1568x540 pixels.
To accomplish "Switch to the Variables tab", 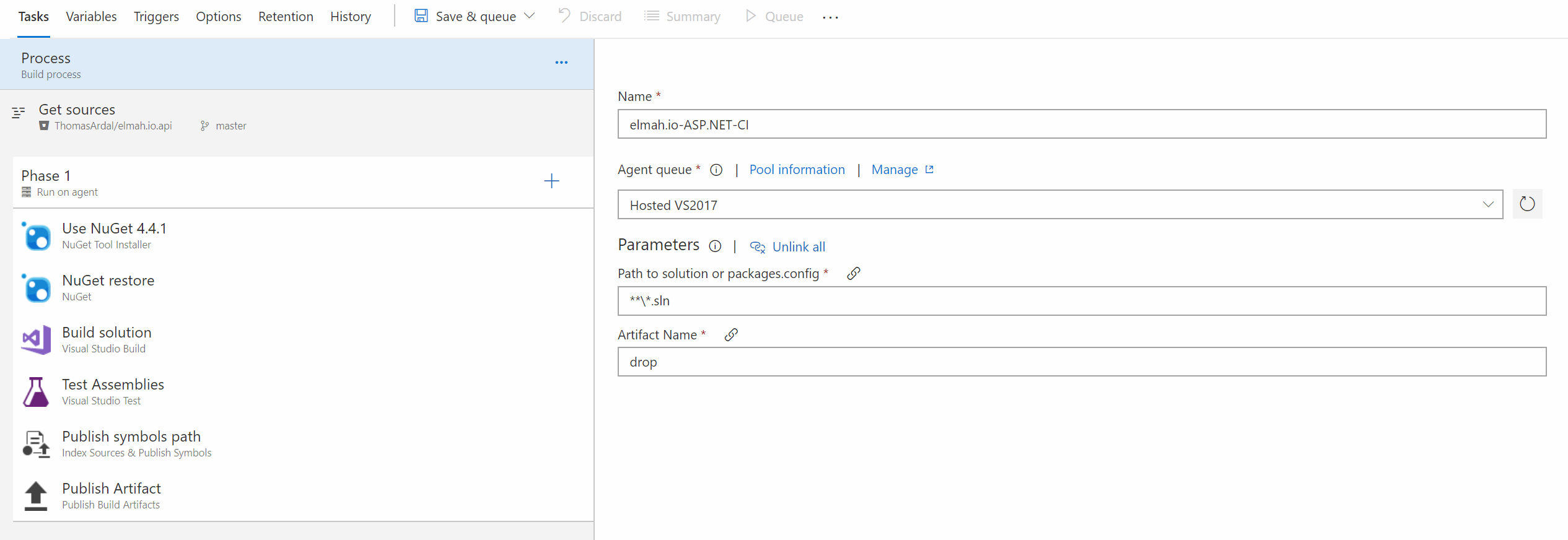I will (x=91, y=17).
